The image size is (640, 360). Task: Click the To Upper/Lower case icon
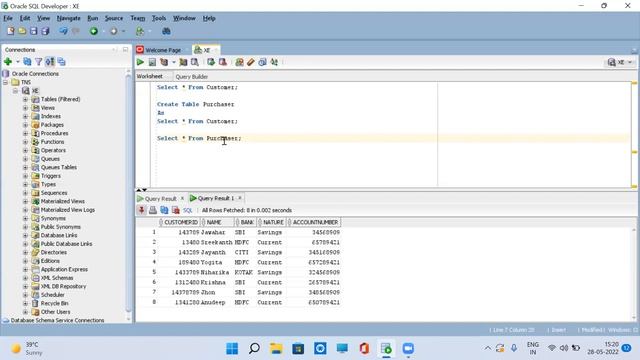(x=274, y=62)
